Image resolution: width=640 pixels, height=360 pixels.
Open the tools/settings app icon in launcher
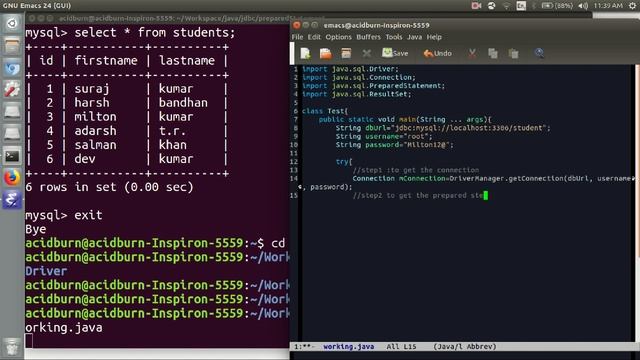[x=12, y=90]
